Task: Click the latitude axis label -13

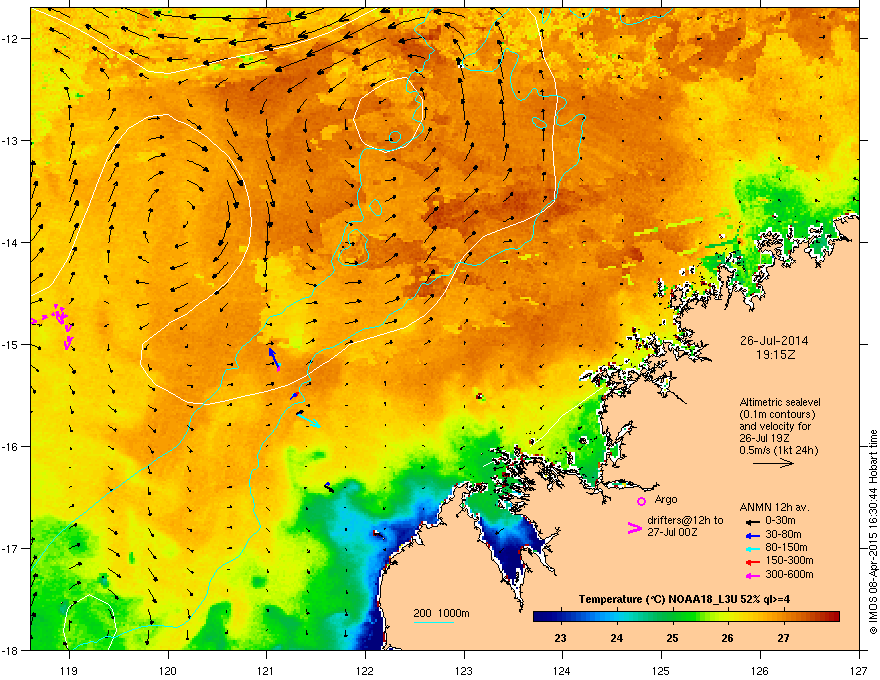Action: 11,141
